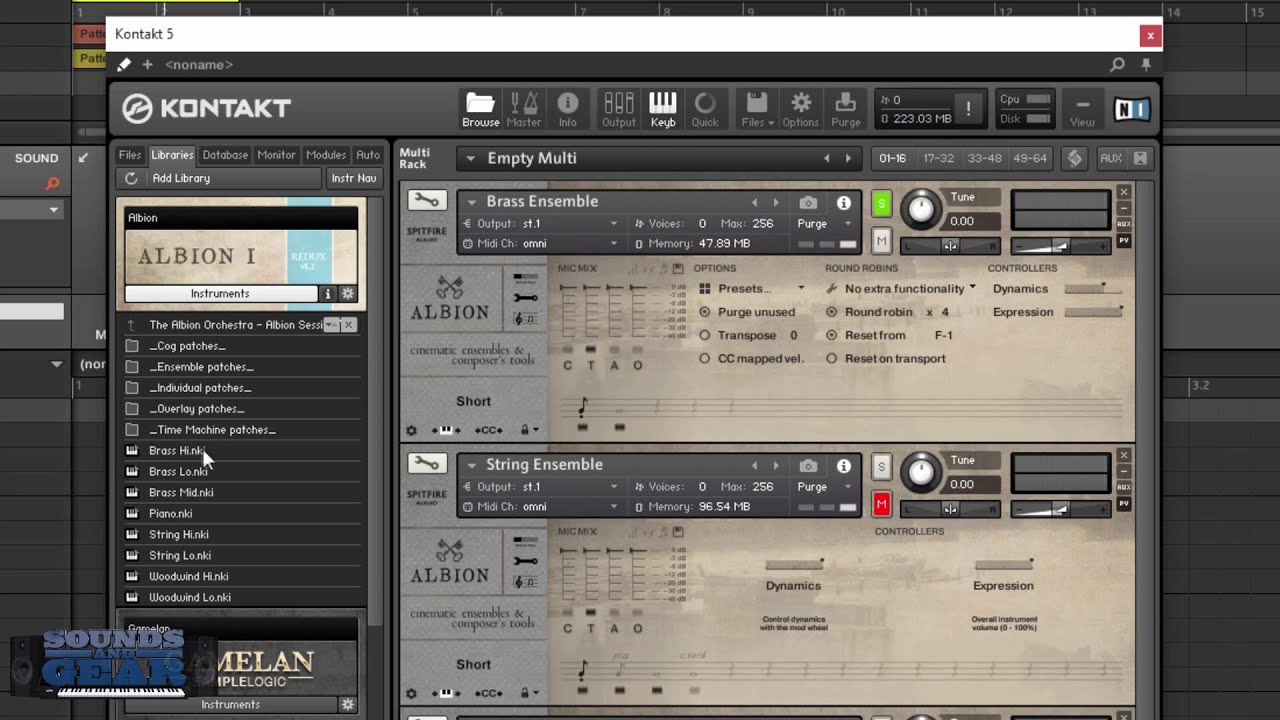
Task: Adjust the Brass Ensemble Expression slider
Action: click(x=1093, y=312)
